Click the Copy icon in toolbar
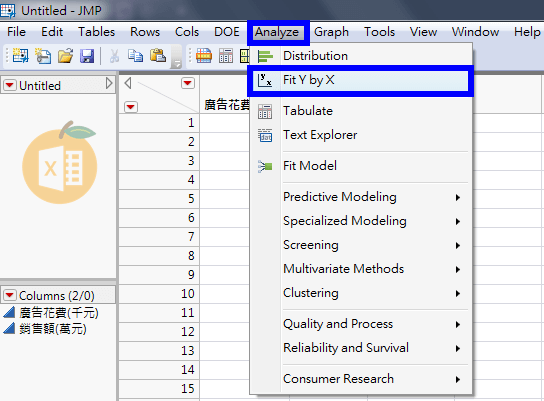Screen dimensions: 544x401 click(135, 56)
